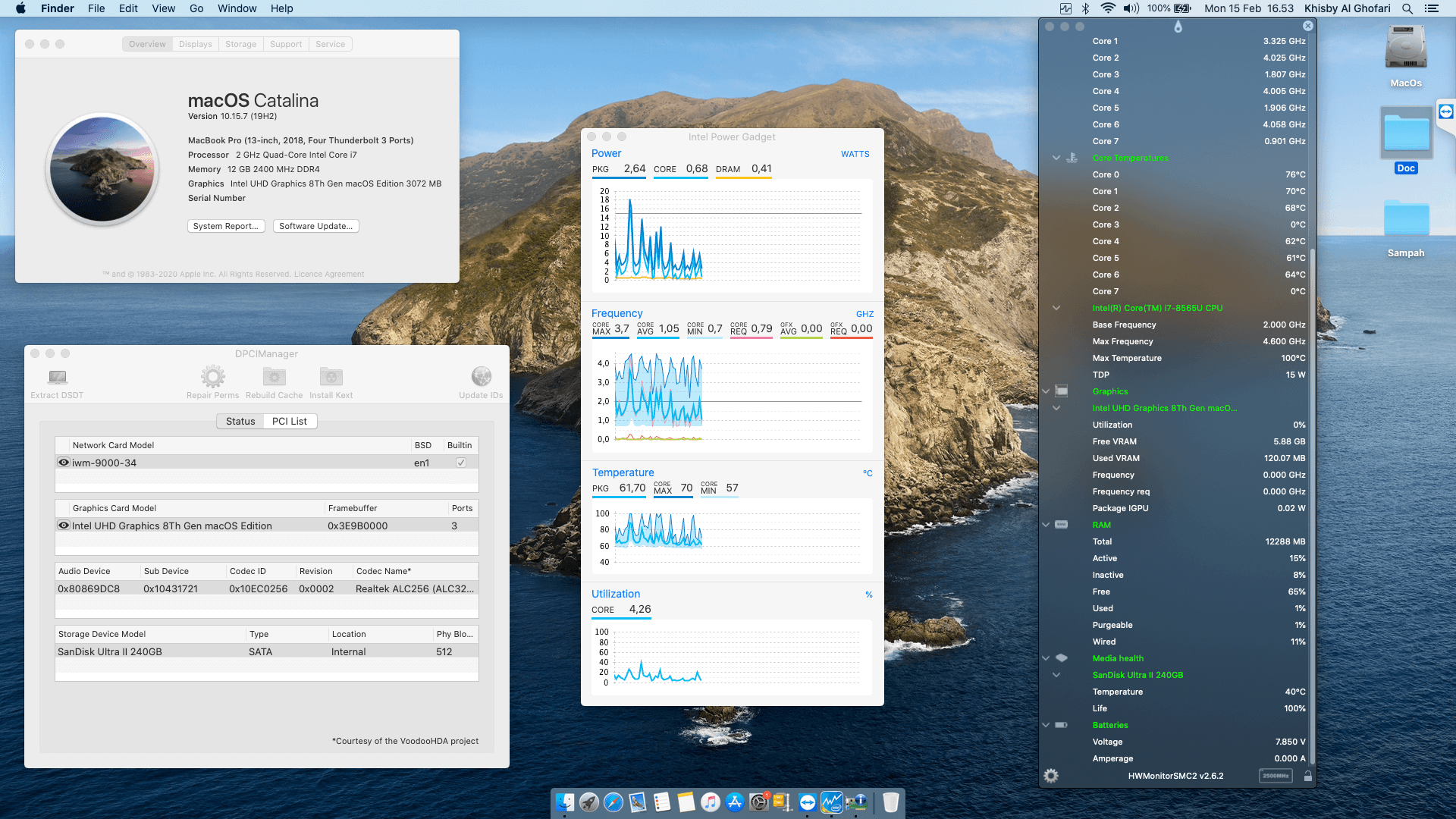Viewport: 1456px width, 819px height.
Task: Open the Doc folder on desktop
Action: pos(1406,133)
